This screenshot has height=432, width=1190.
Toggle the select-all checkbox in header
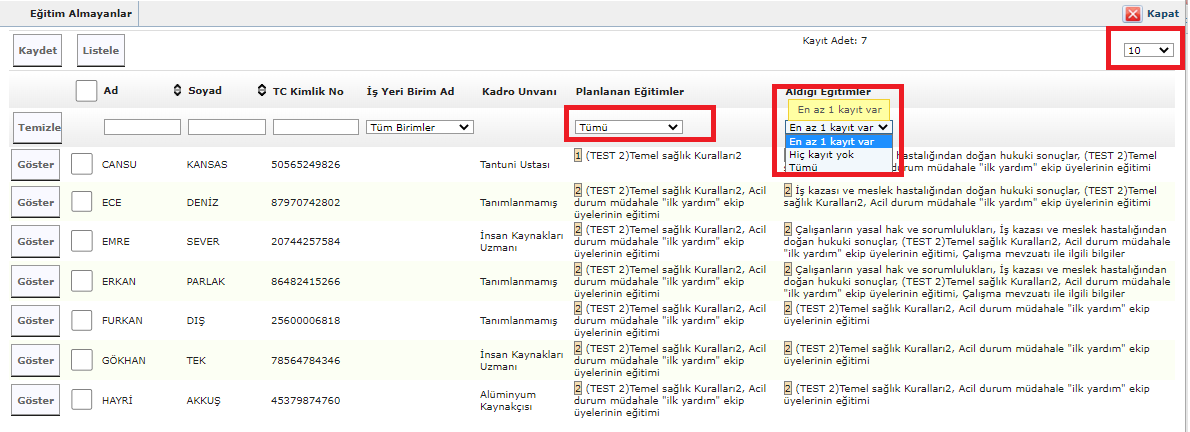click(x=87, y=91)
